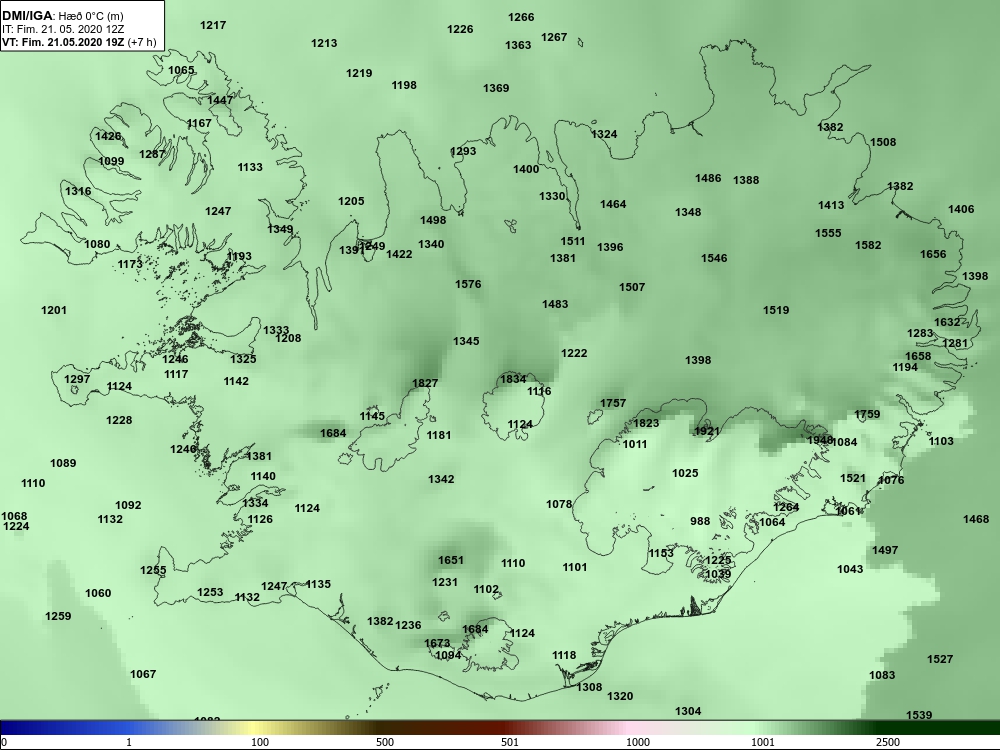Click the value 1025 on Vatnajökull
Screen dimensions: 1000x750
click(685, 473)
